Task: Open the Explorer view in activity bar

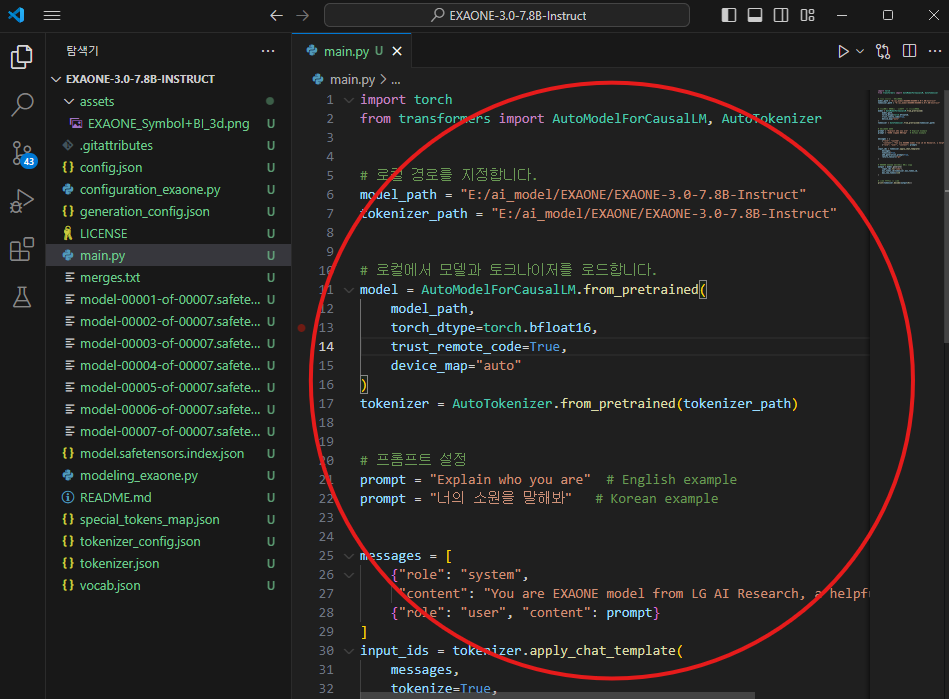Action: pyautogui.click(x=22, y=57)
